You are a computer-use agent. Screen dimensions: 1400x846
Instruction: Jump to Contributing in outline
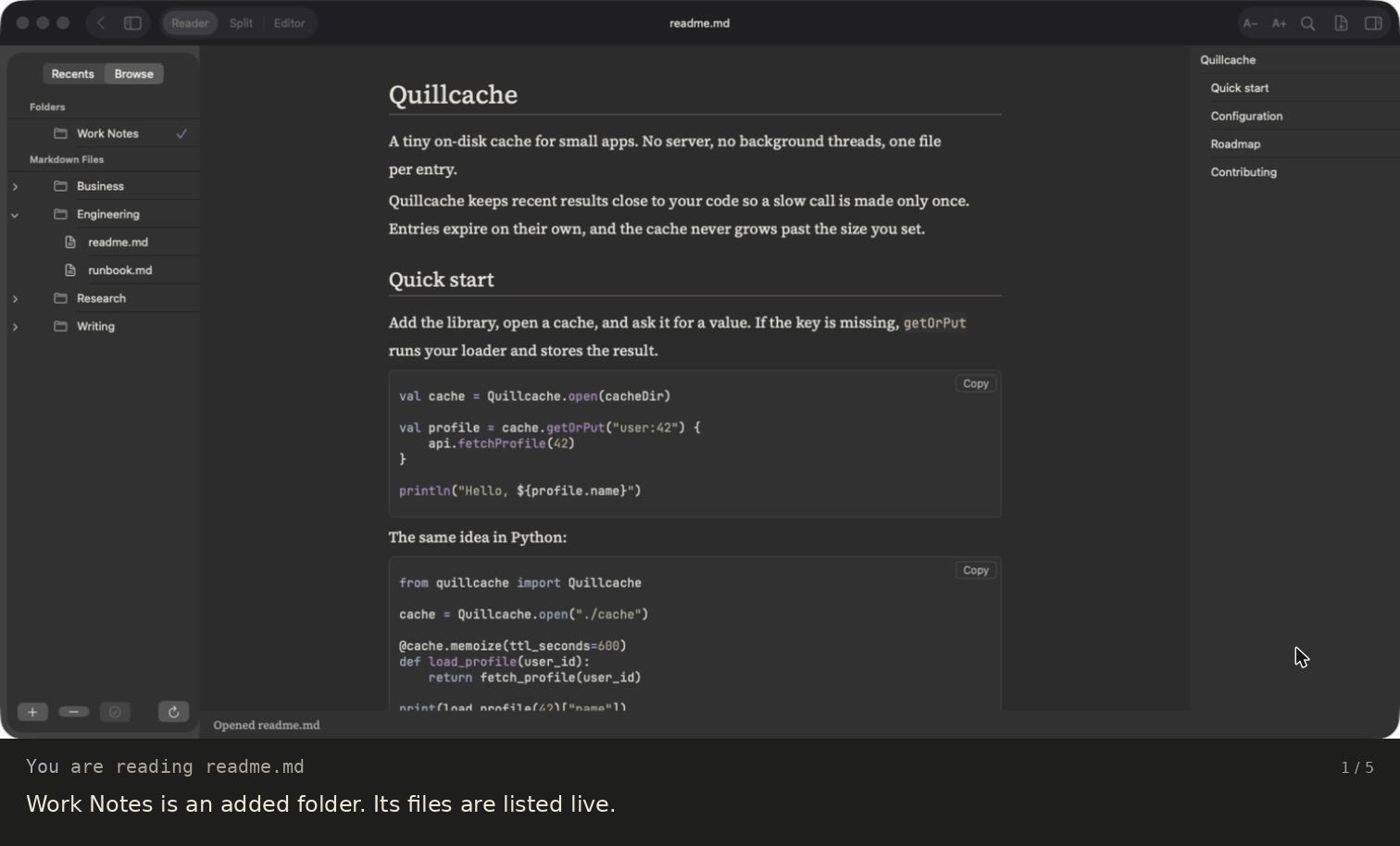coord(1244,172)
